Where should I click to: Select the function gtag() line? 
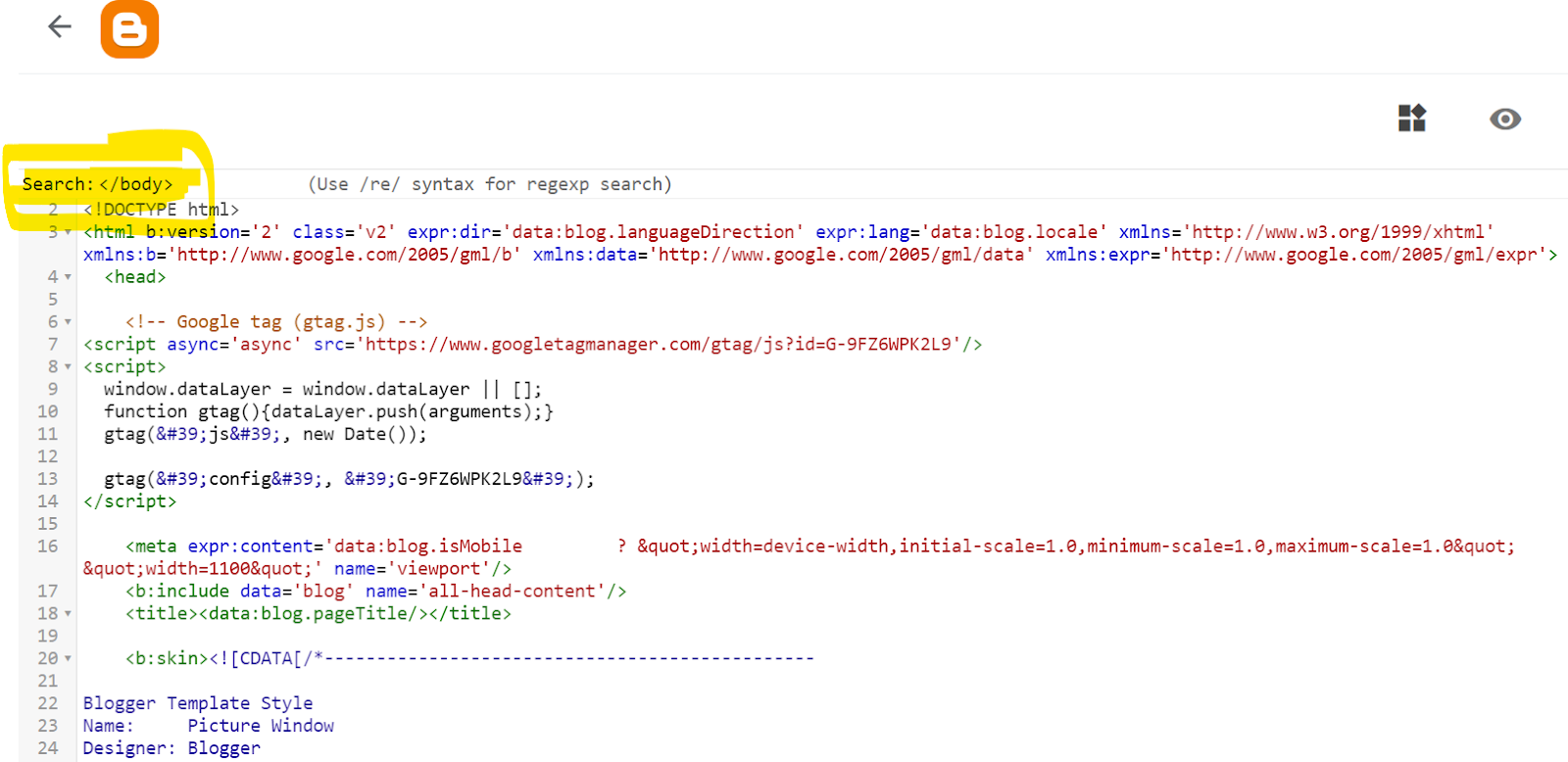point(328,412)
